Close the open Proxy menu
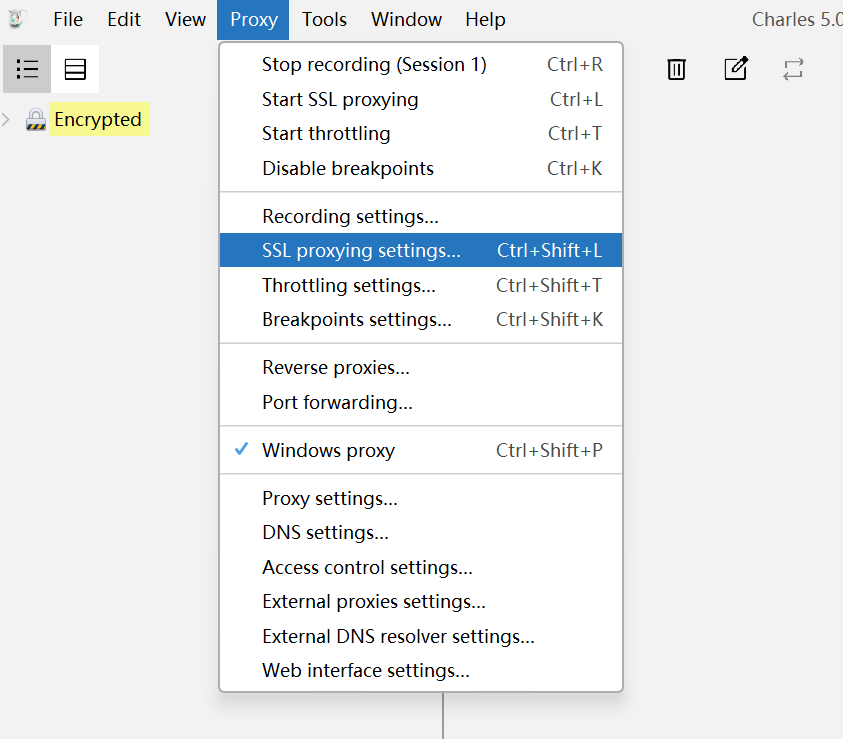This screenshot has width=843, height=739. [x=253, y=20]
